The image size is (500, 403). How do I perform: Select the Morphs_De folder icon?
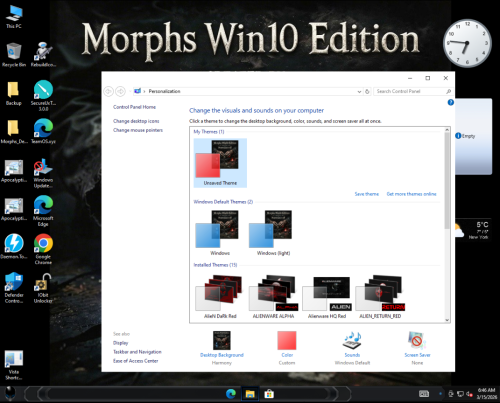pos(14,132)
